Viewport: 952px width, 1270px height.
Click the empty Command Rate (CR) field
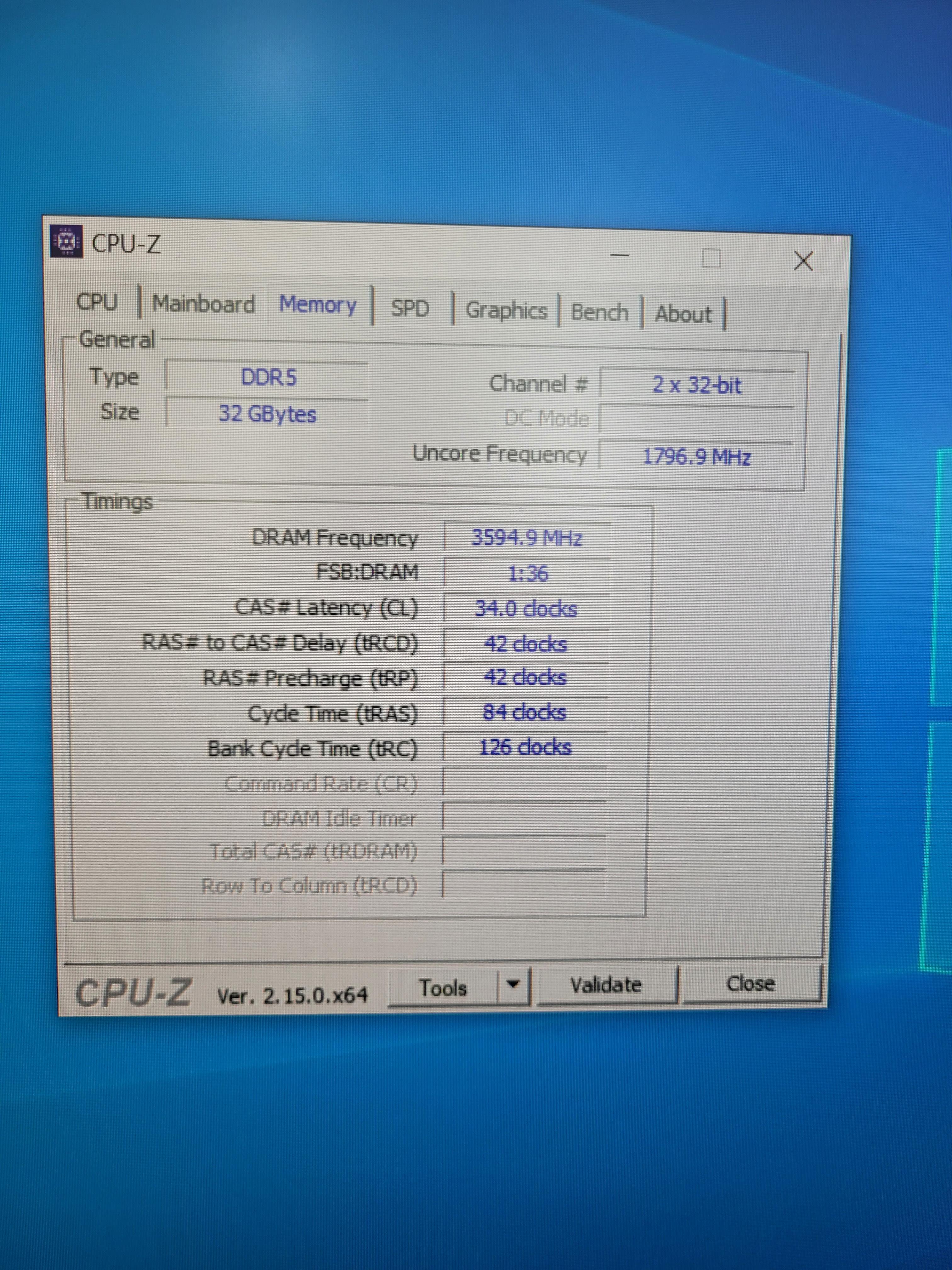pyautogui.click(x=524, y=782)
